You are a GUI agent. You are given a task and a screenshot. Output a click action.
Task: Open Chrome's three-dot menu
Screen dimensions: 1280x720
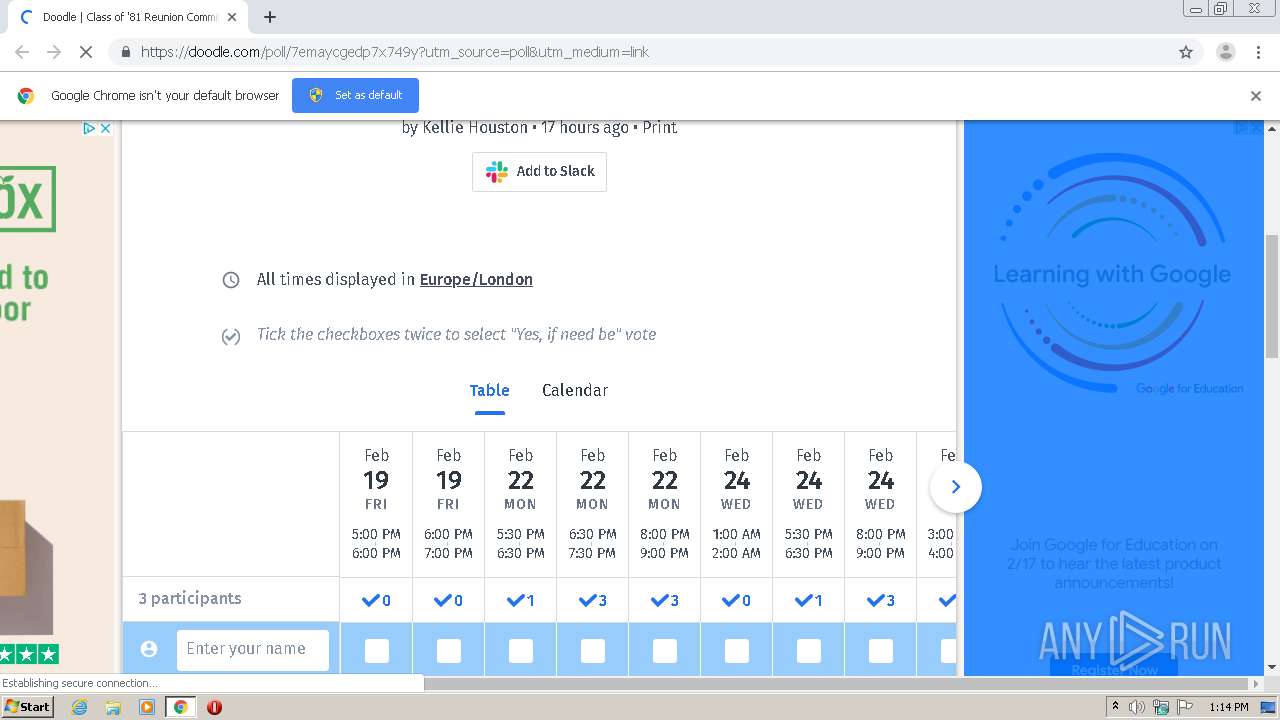pyautogui.click(x=1258, y=52)
